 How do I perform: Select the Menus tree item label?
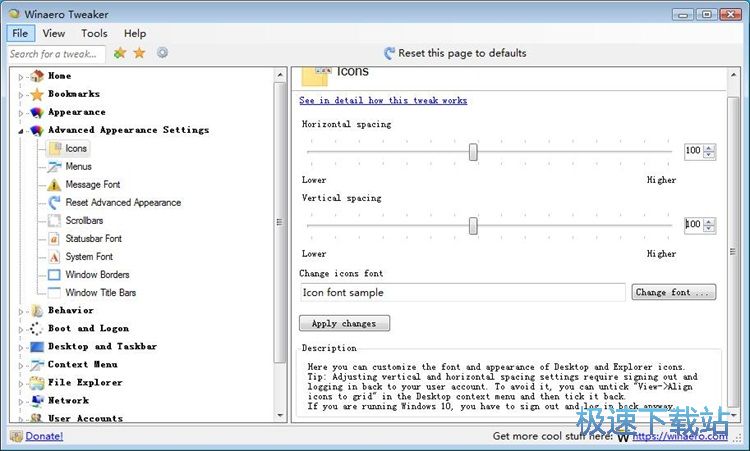78,166
